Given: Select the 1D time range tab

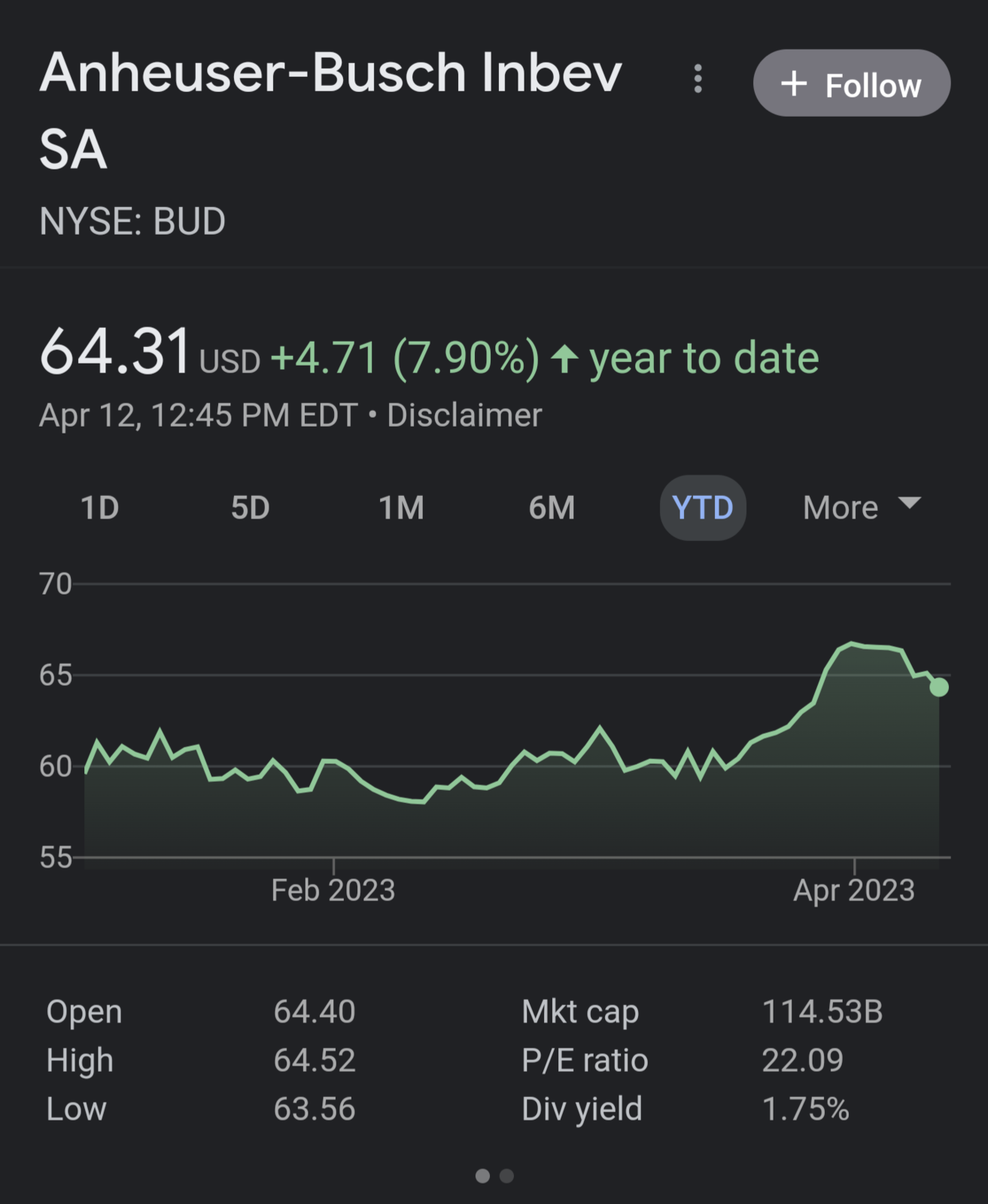Looking at the screenshot, I should (x=100, y=508).
